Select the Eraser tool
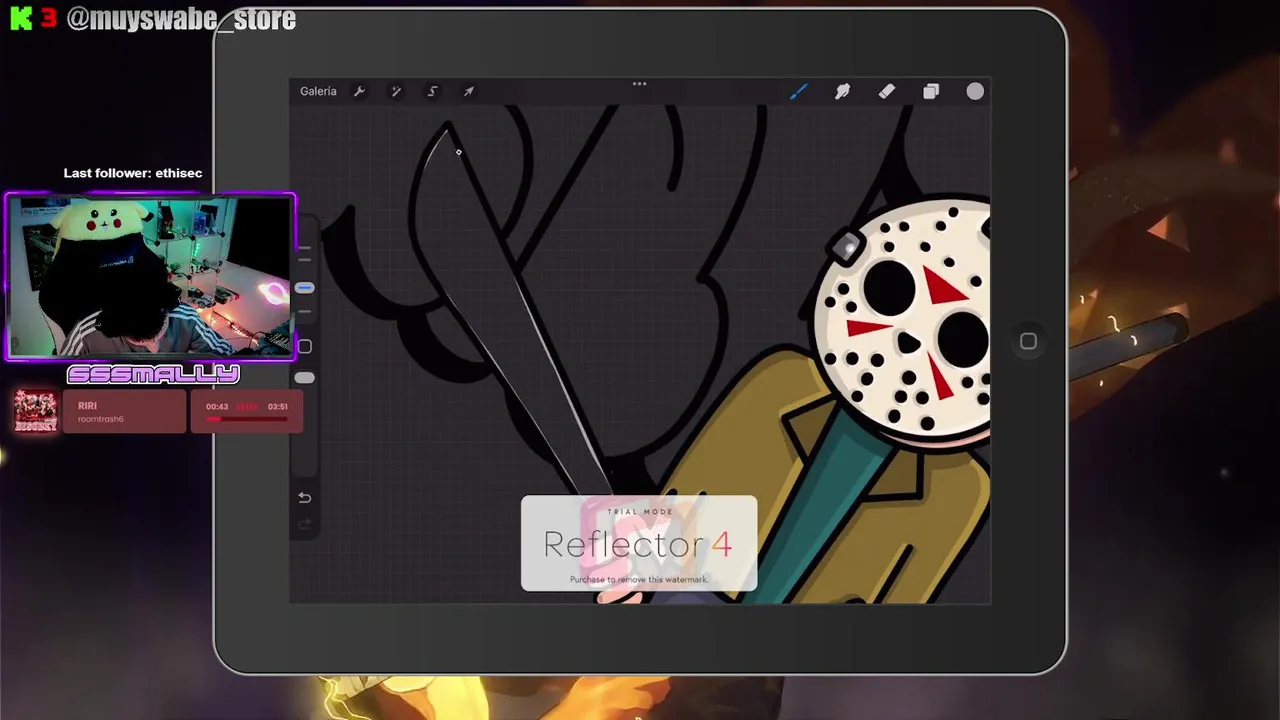This screenshot has width=1280, height=720. (x=886, y=91)
